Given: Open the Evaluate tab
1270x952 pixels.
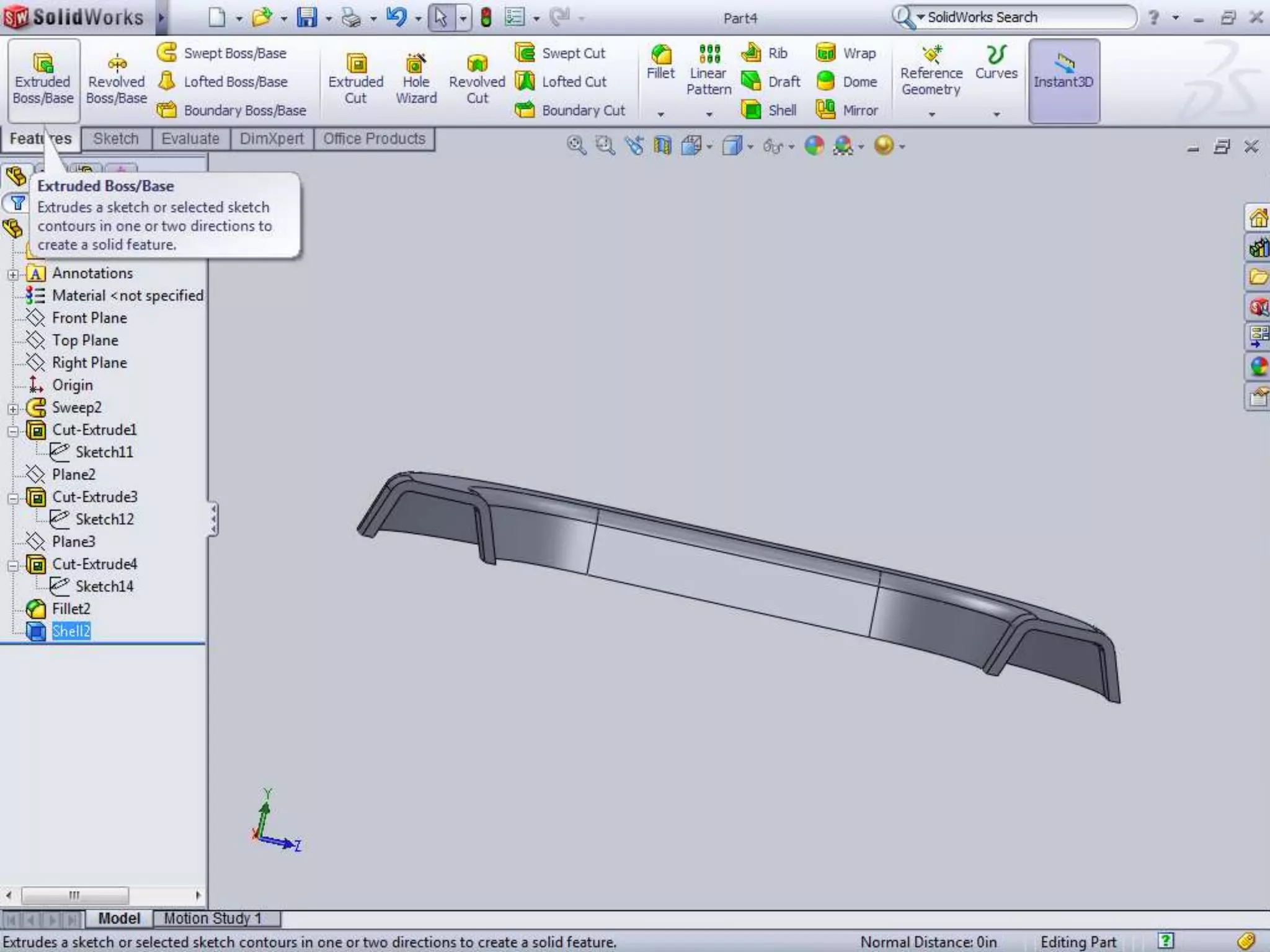Looking at the screenshot, I should pos(190,139).
